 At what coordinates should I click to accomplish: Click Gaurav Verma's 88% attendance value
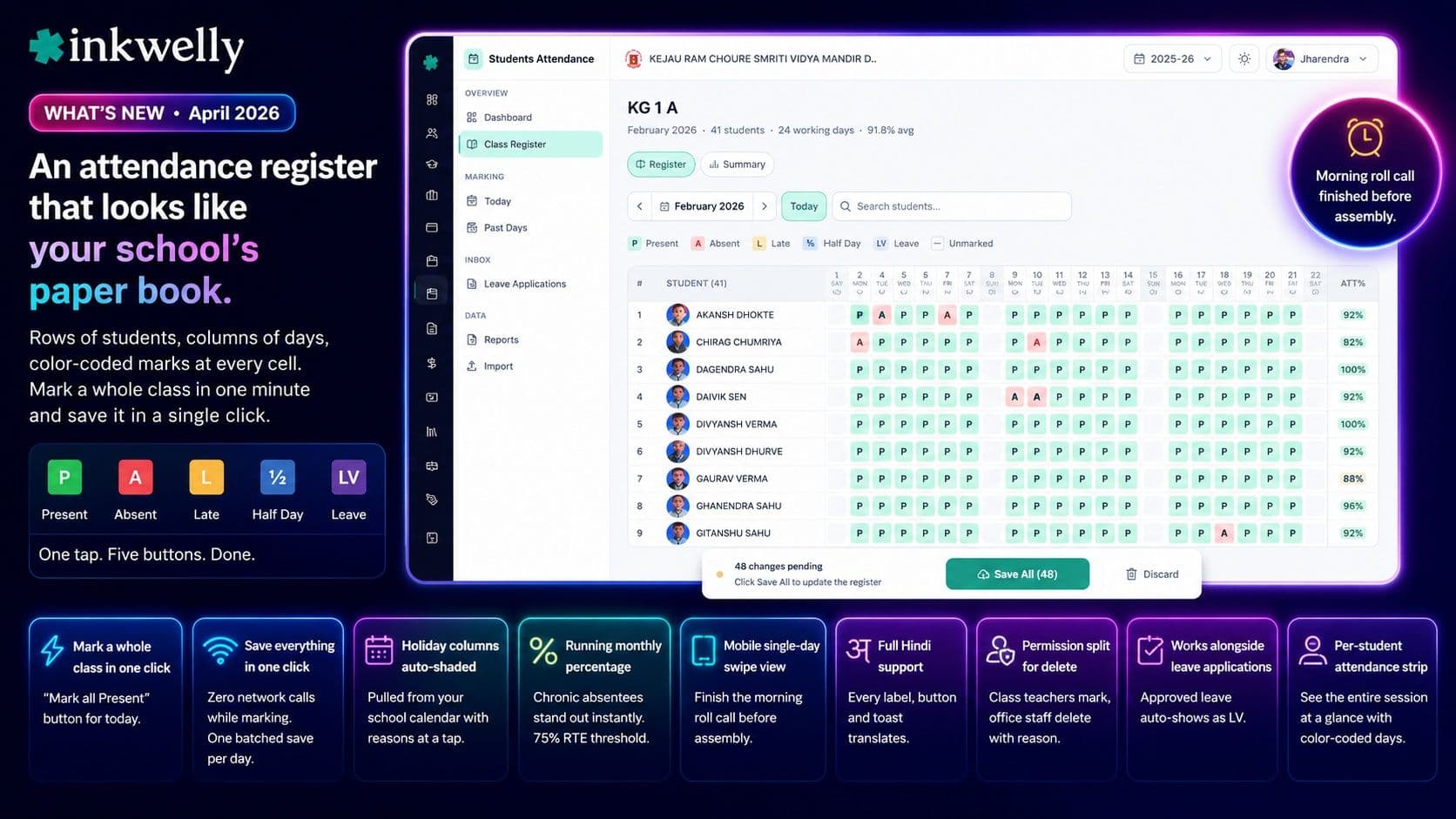click(1352, 479)
